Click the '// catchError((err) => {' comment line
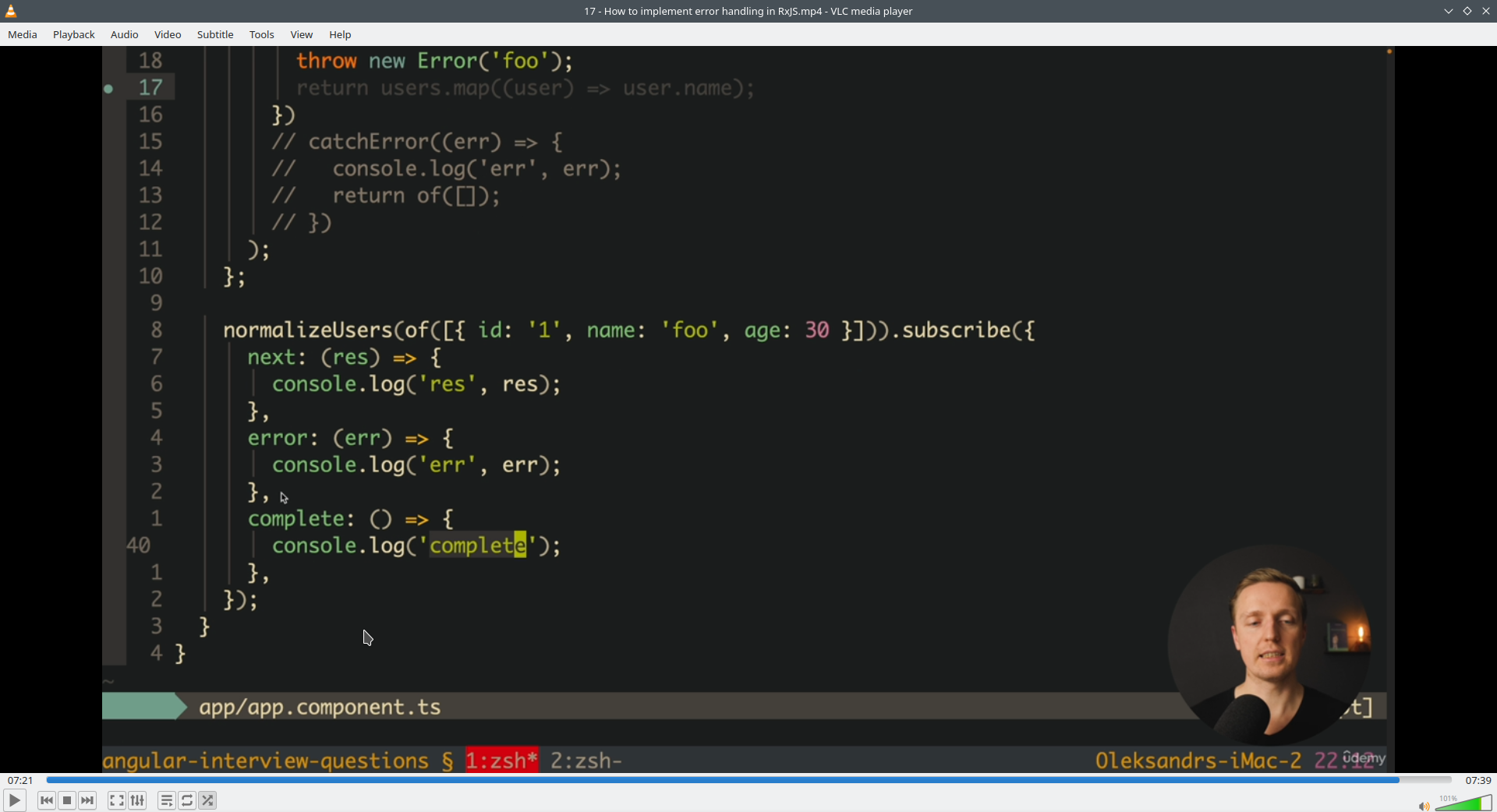The width and height of the screenshot is (1497, 812). click(417, 142)
